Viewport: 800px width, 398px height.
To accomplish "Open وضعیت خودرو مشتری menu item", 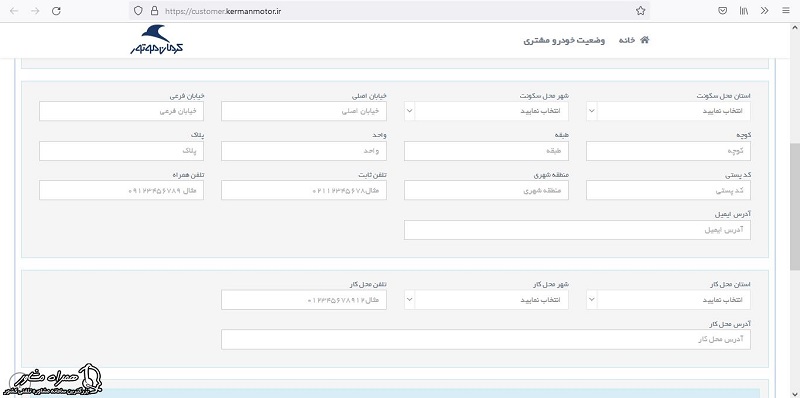I will pos(564,40).
